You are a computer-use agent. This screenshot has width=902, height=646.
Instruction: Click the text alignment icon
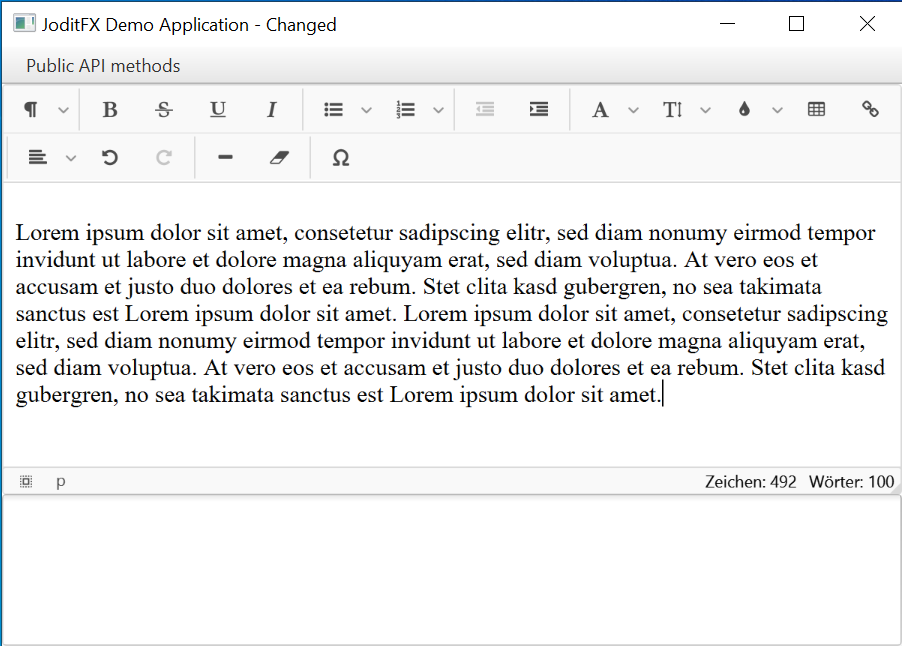pyautogui.click(x=37, y=157)
